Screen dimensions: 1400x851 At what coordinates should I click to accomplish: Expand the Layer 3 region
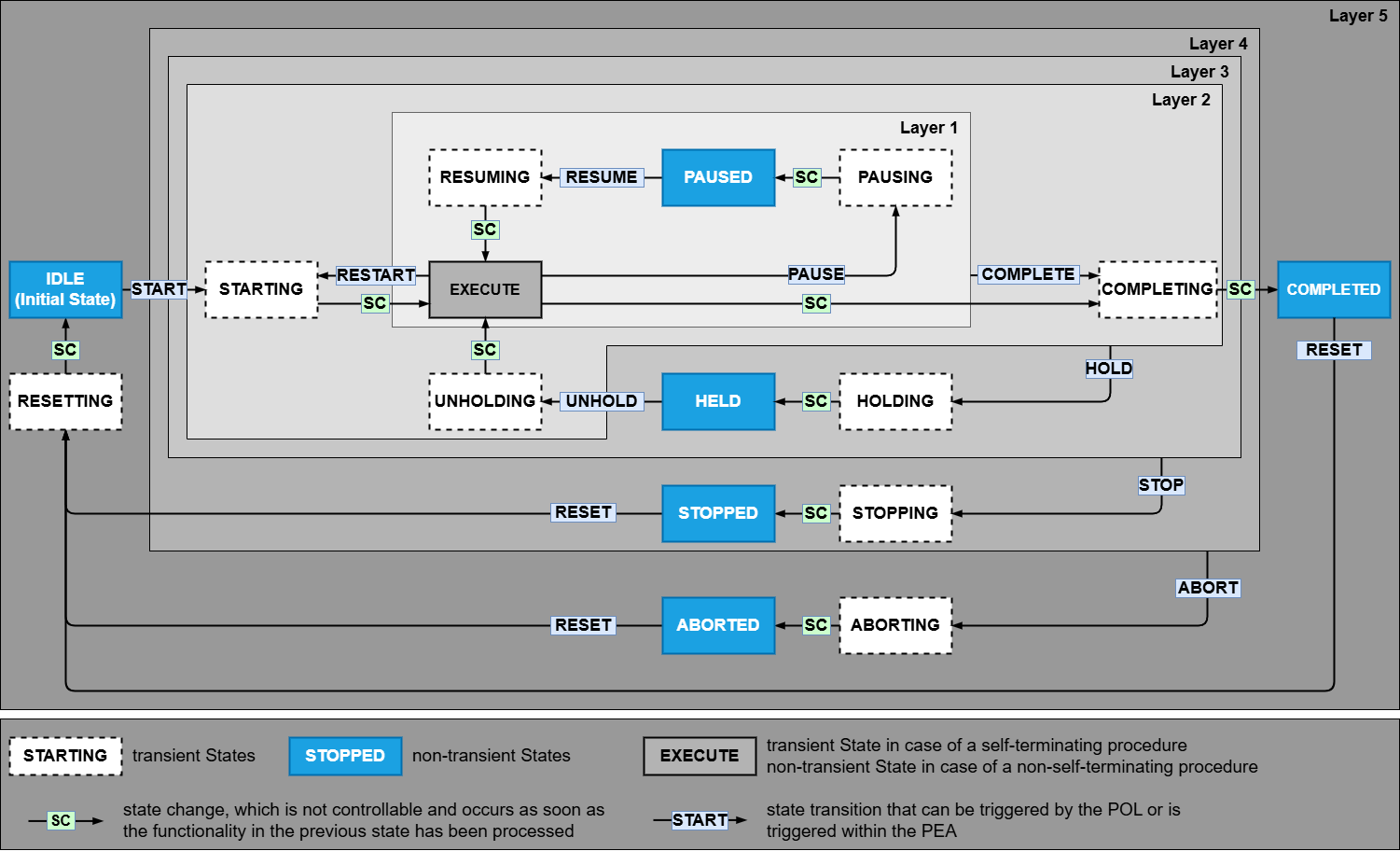pos(1199,70)
